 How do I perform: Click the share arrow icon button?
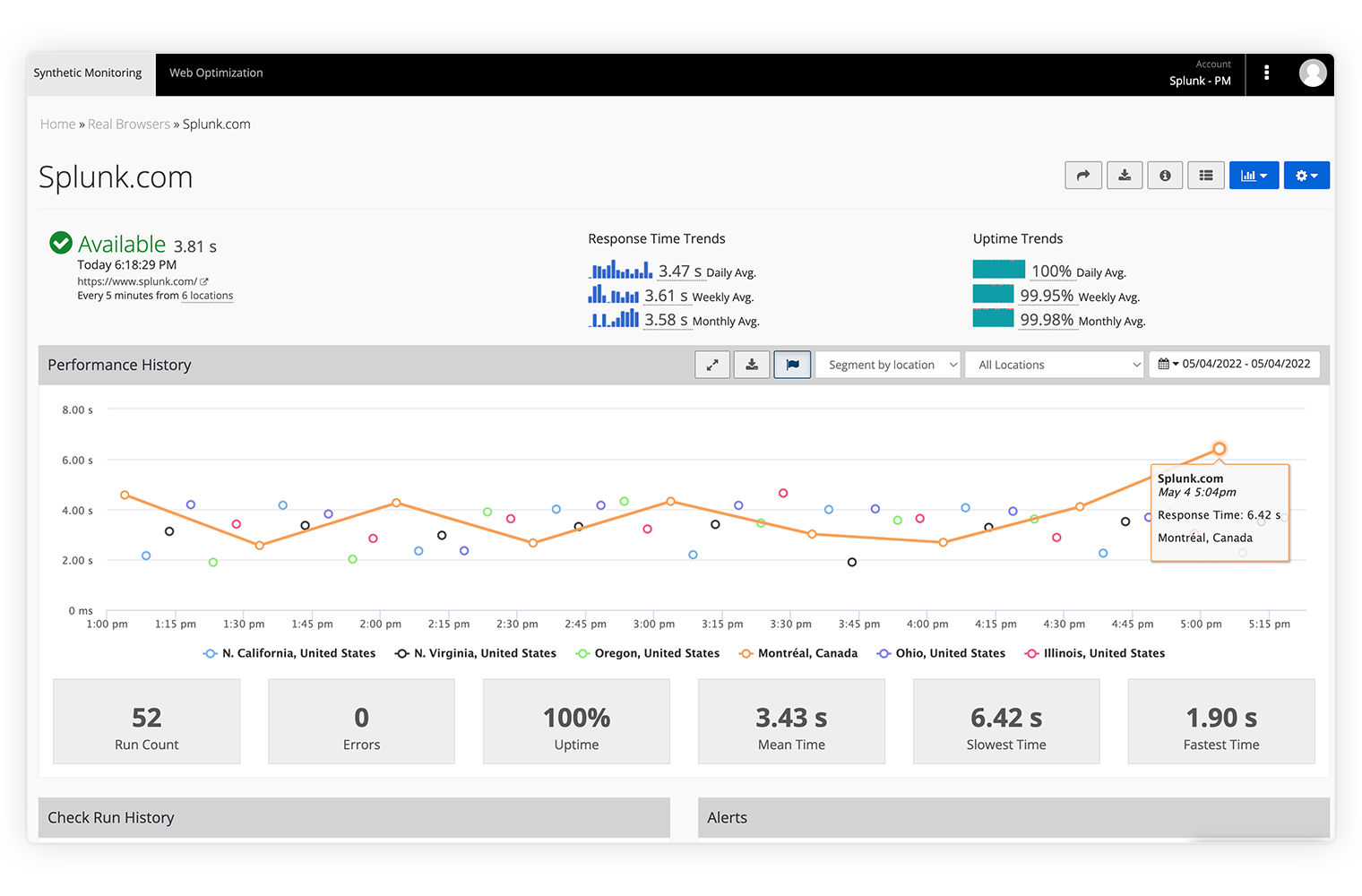1083,176
